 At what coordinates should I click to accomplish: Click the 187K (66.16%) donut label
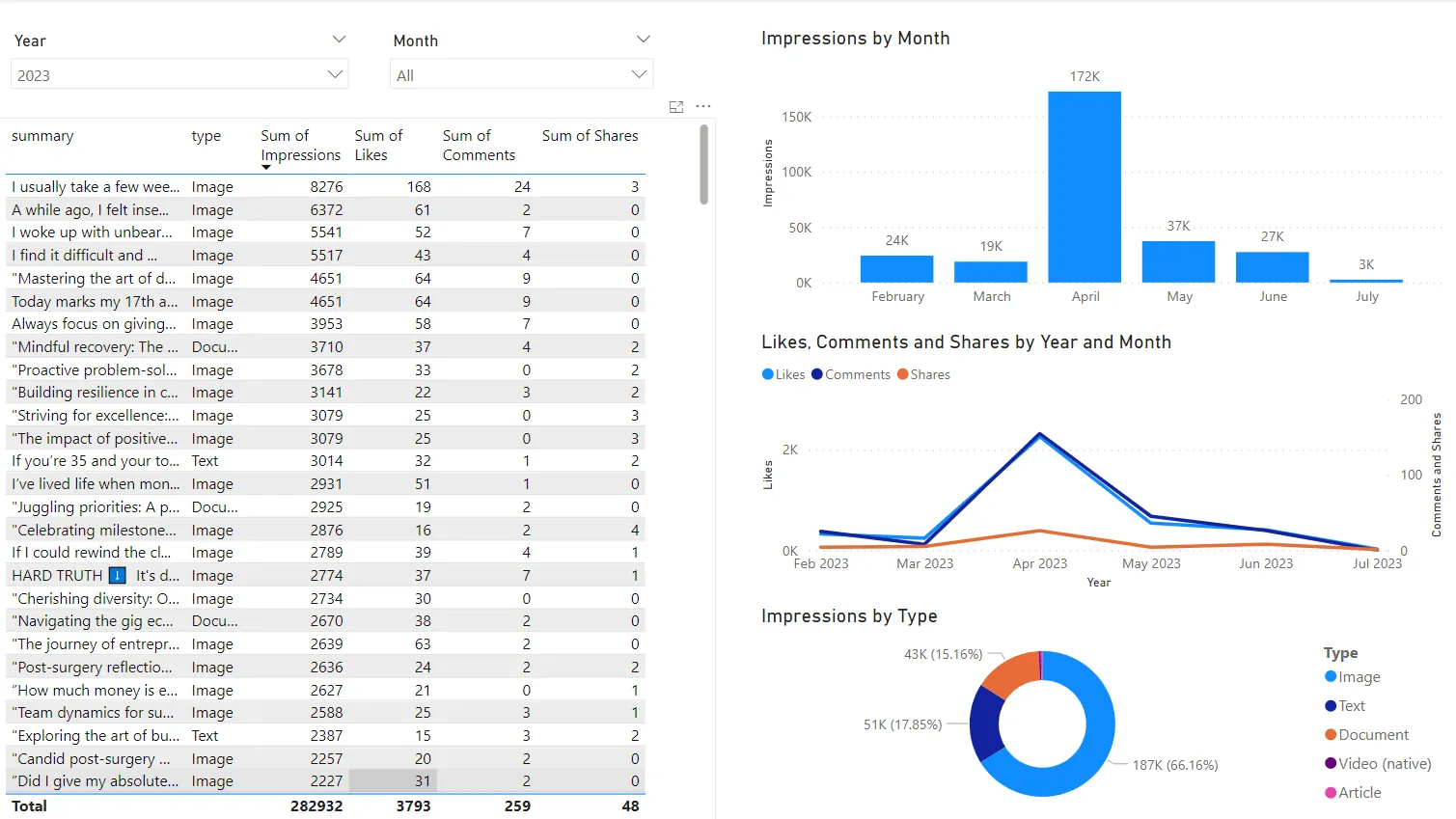coord(1174,765)
